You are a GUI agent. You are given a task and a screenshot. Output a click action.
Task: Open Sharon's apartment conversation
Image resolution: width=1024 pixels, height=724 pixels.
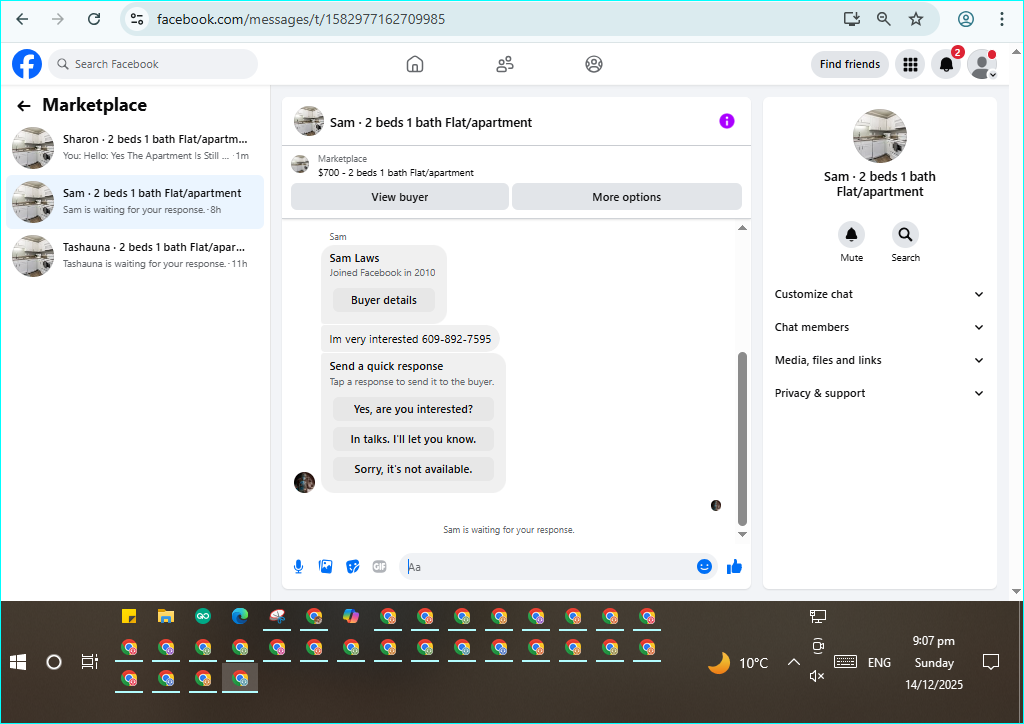135,148
